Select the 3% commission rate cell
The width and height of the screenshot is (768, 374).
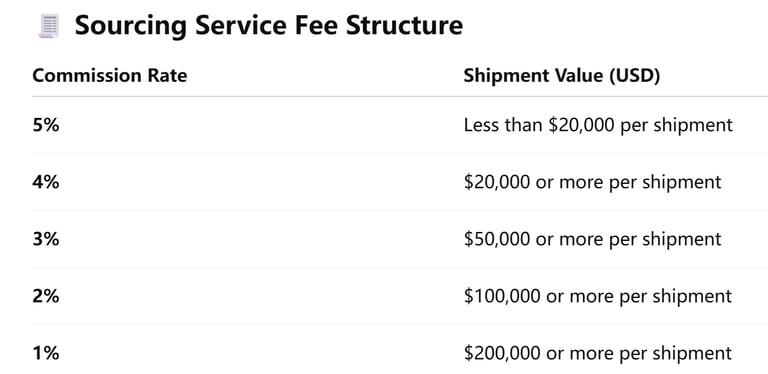pyautogui.click(x=46, y=239)
